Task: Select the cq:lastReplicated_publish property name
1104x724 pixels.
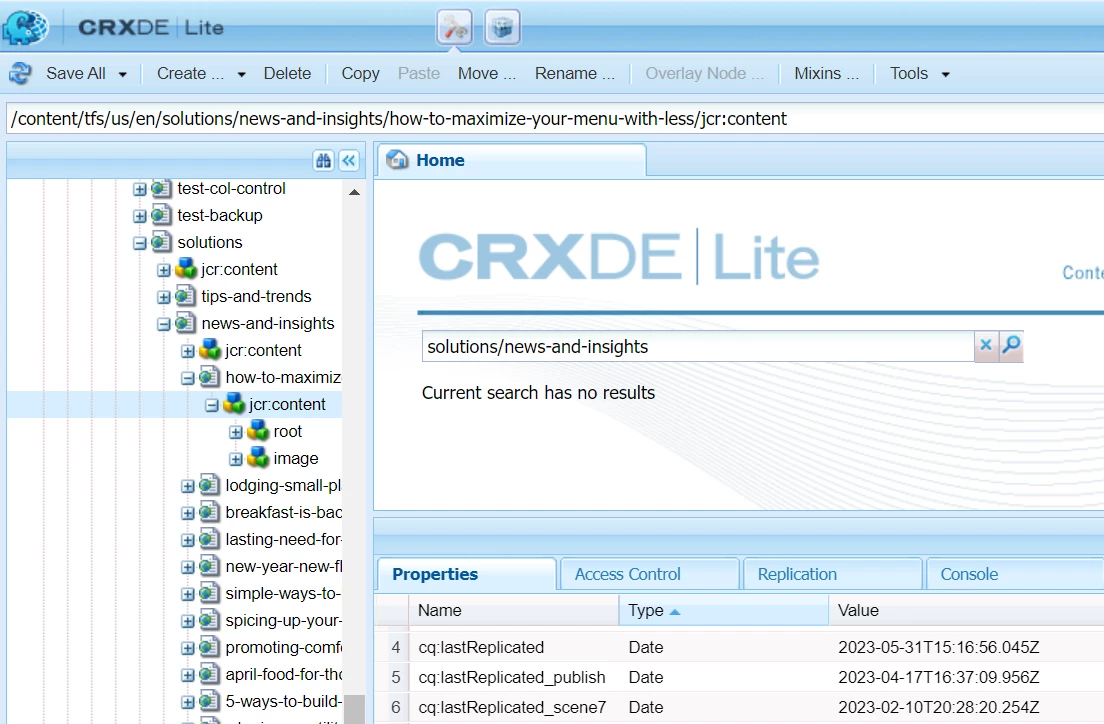Action: point(512,677)
